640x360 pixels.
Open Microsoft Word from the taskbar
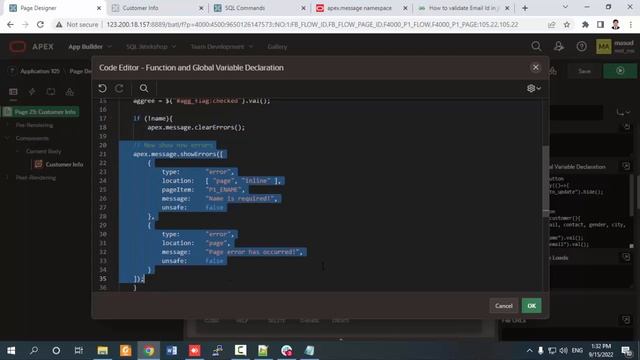(172, 350)
